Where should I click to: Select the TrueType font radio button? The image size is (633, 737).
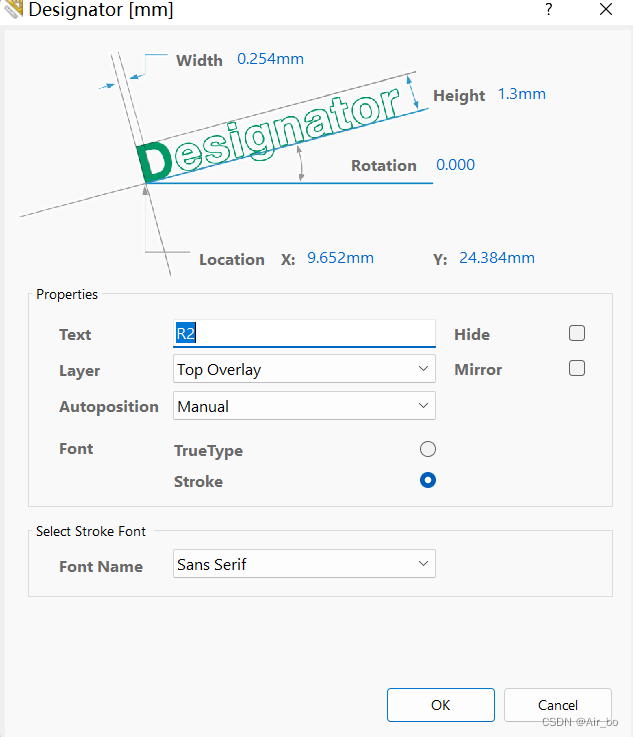(x=428, y=450)
